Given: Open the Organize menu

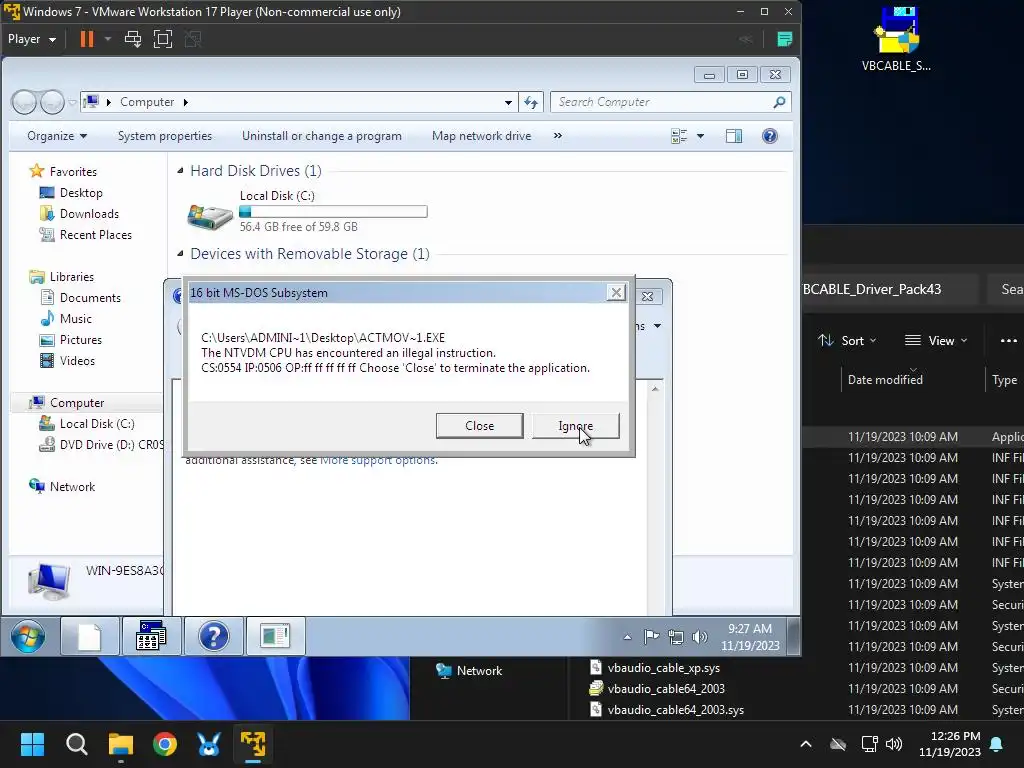Looking at the screenshot, I should coord(57,136).
